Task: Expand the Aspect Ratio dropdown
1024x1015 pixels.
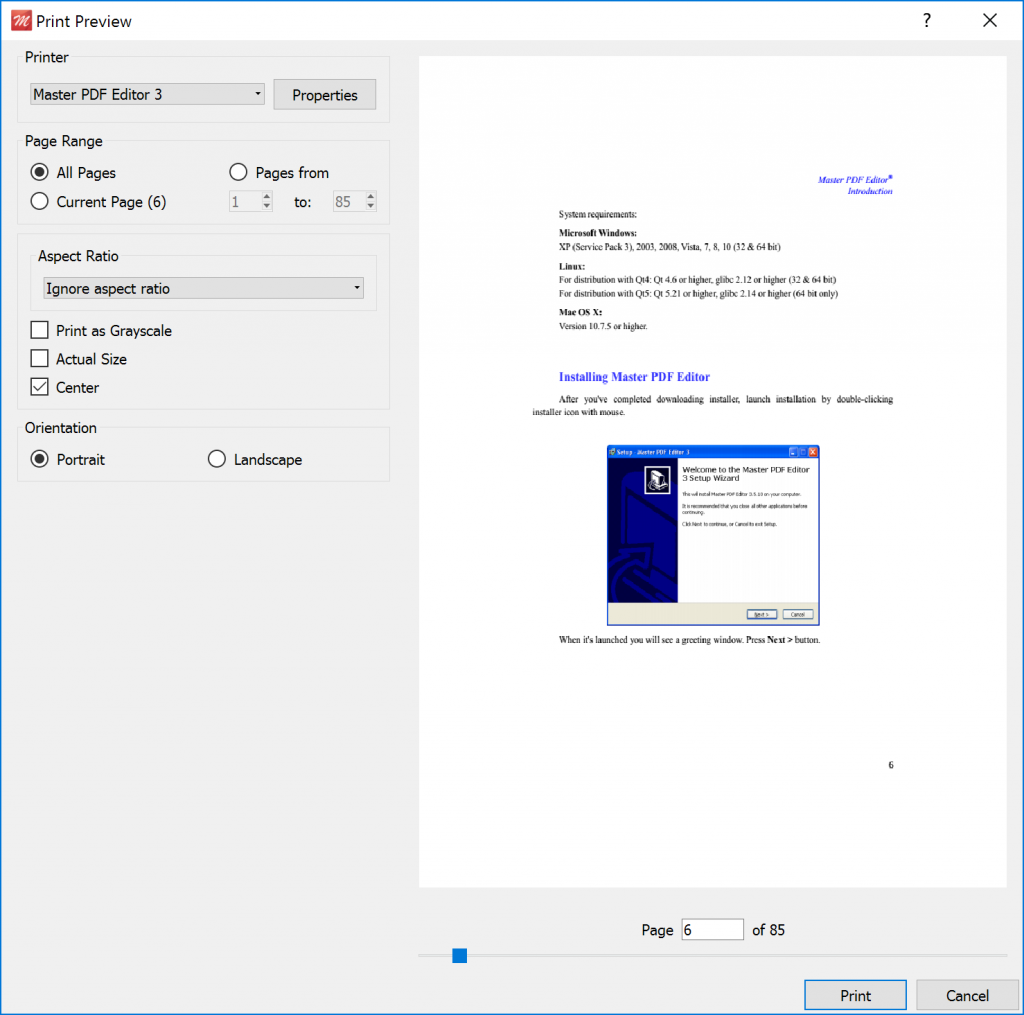Action: pos(204,289)
